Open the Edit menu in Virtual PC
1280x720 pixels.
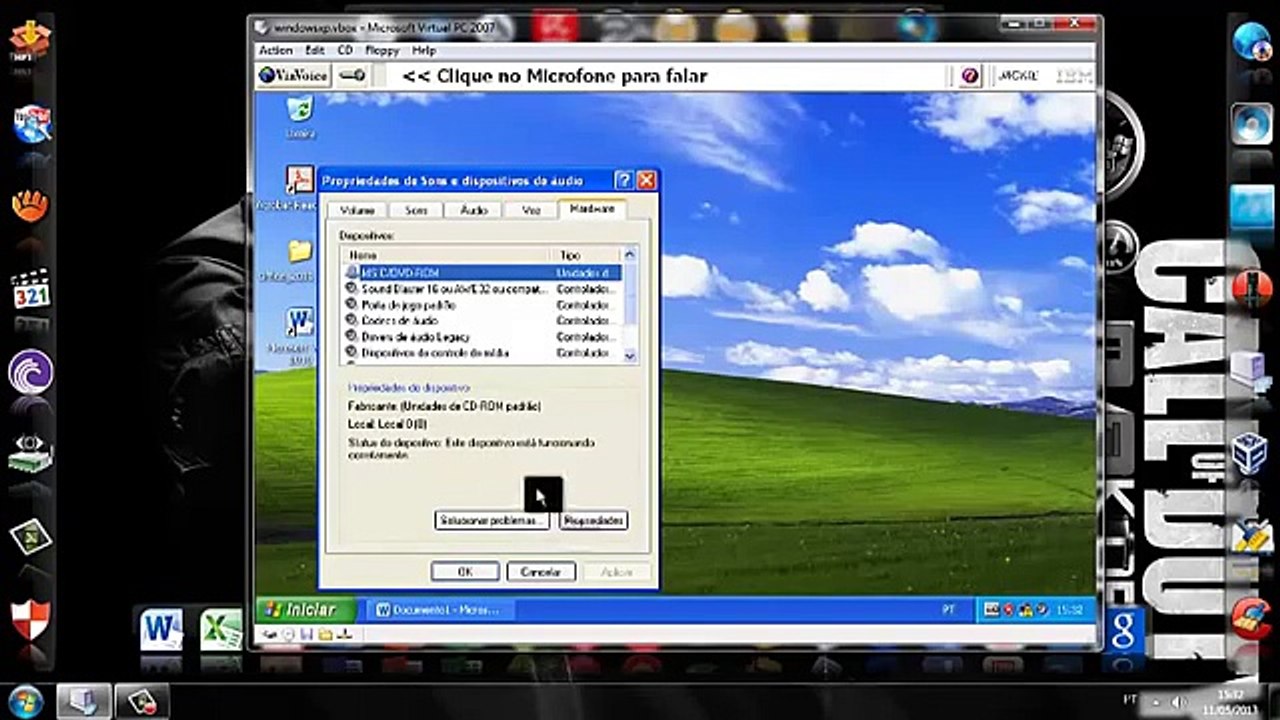(315, 50)
